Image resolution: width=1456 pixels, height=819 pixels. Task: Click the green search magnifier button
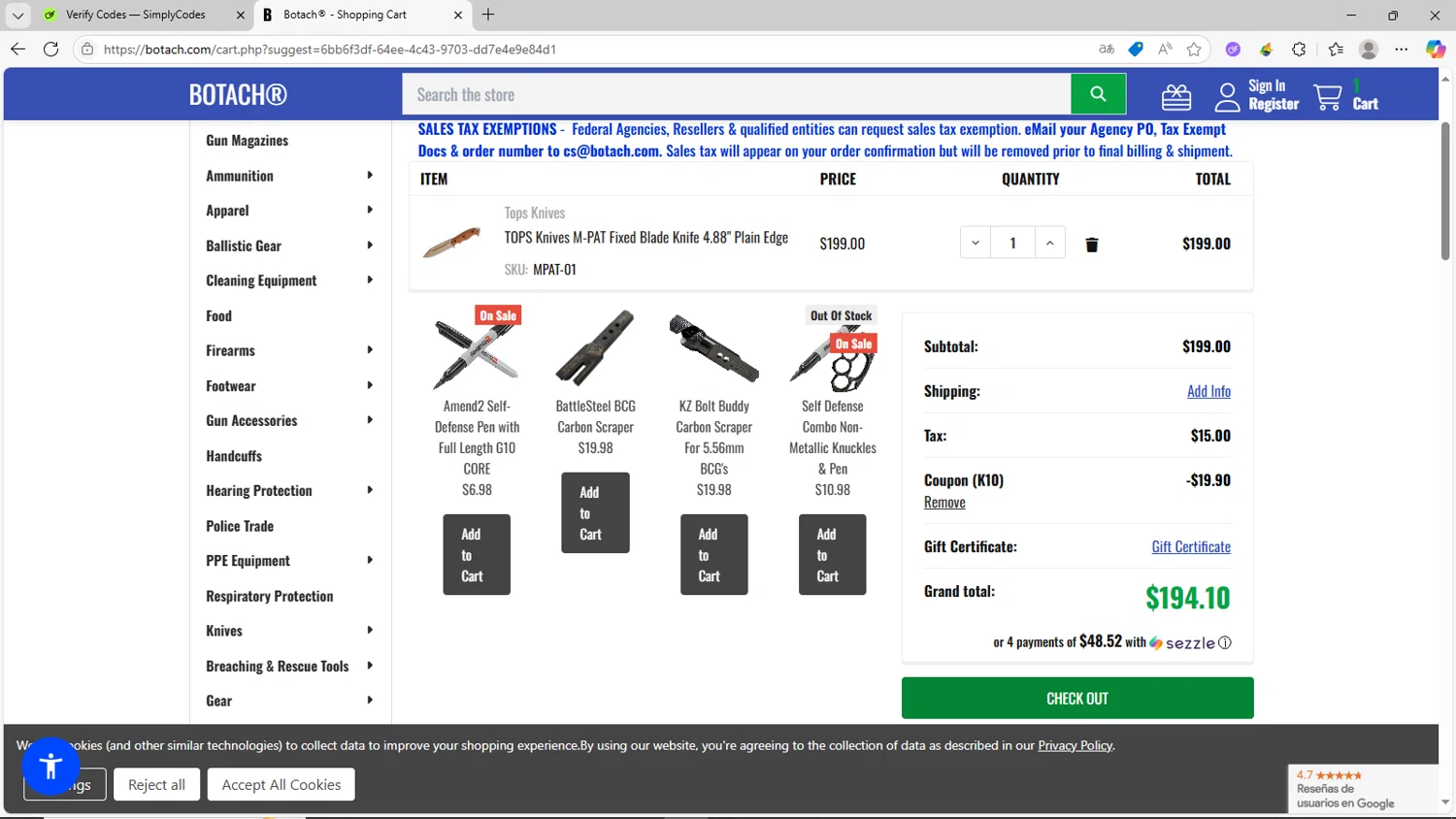tap(1098, 94)
